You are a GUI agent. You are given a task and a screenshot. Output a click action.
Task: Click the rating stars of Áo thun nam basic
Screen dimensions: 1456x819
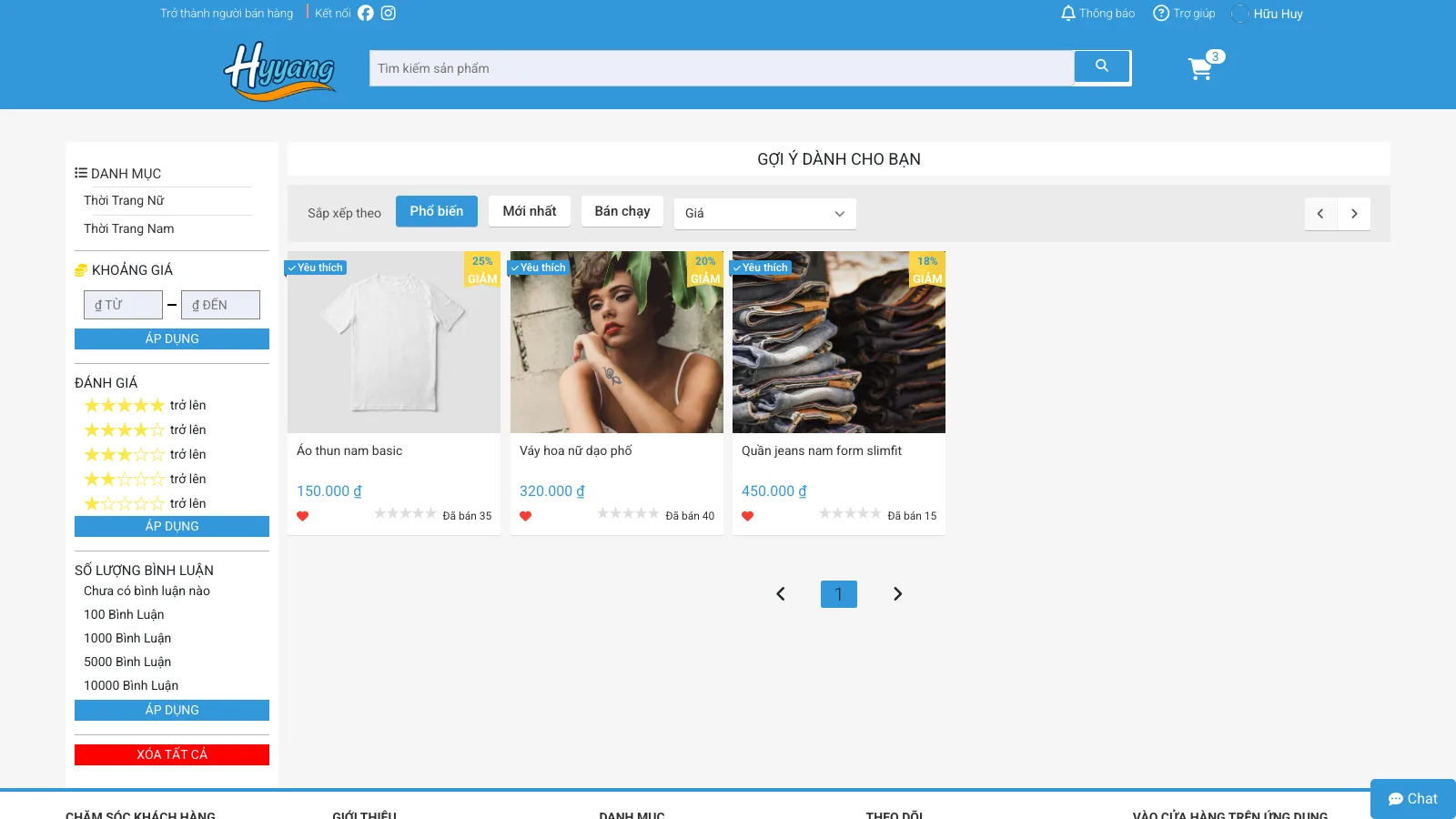405,514
